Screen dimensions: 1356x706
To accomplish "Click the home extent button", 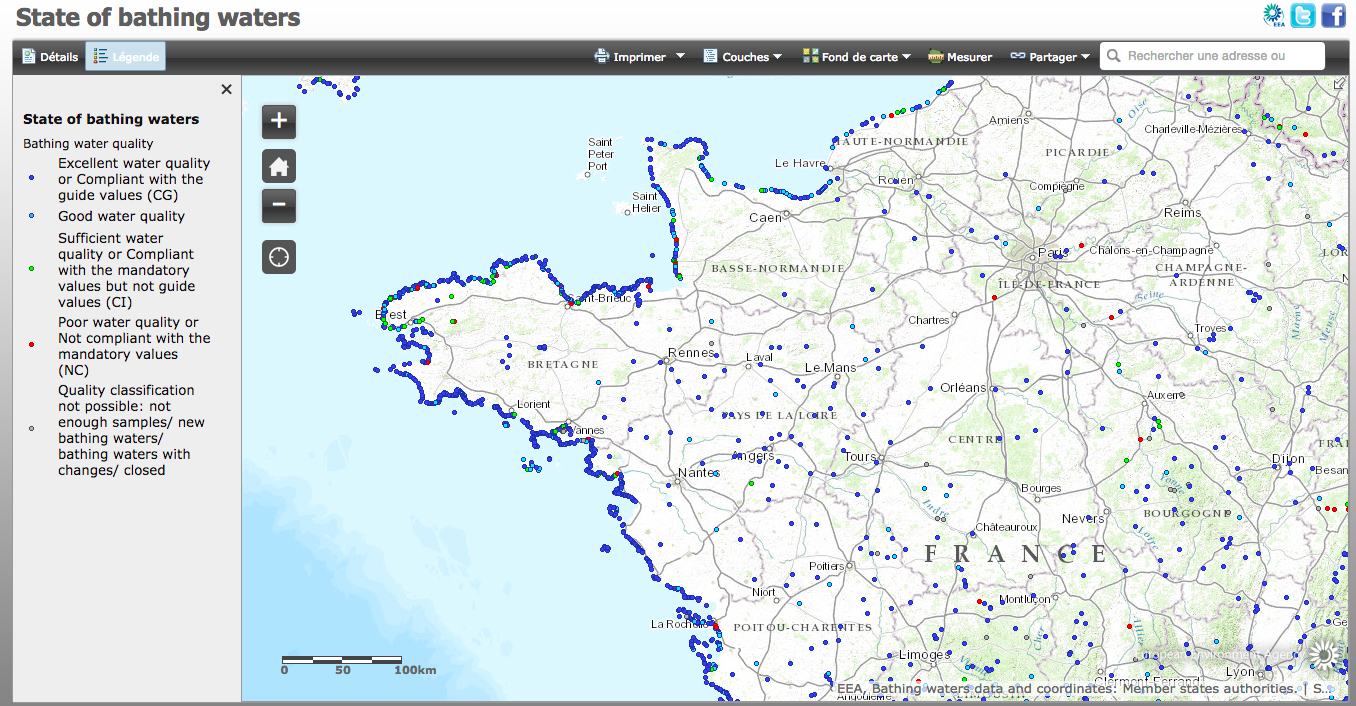I will coord(279,166).
